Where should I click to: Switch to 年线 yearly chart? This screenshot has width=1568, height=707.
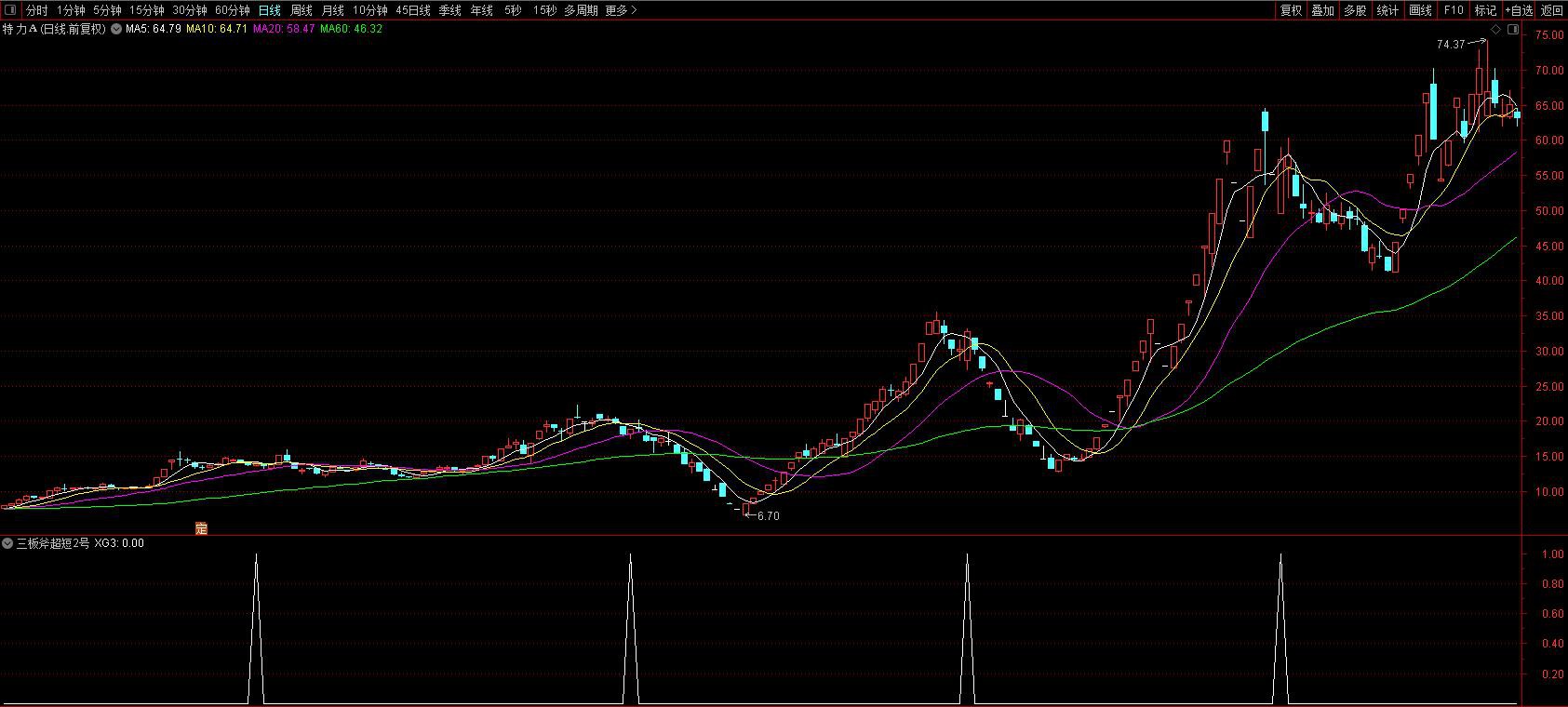pos(482,10)
